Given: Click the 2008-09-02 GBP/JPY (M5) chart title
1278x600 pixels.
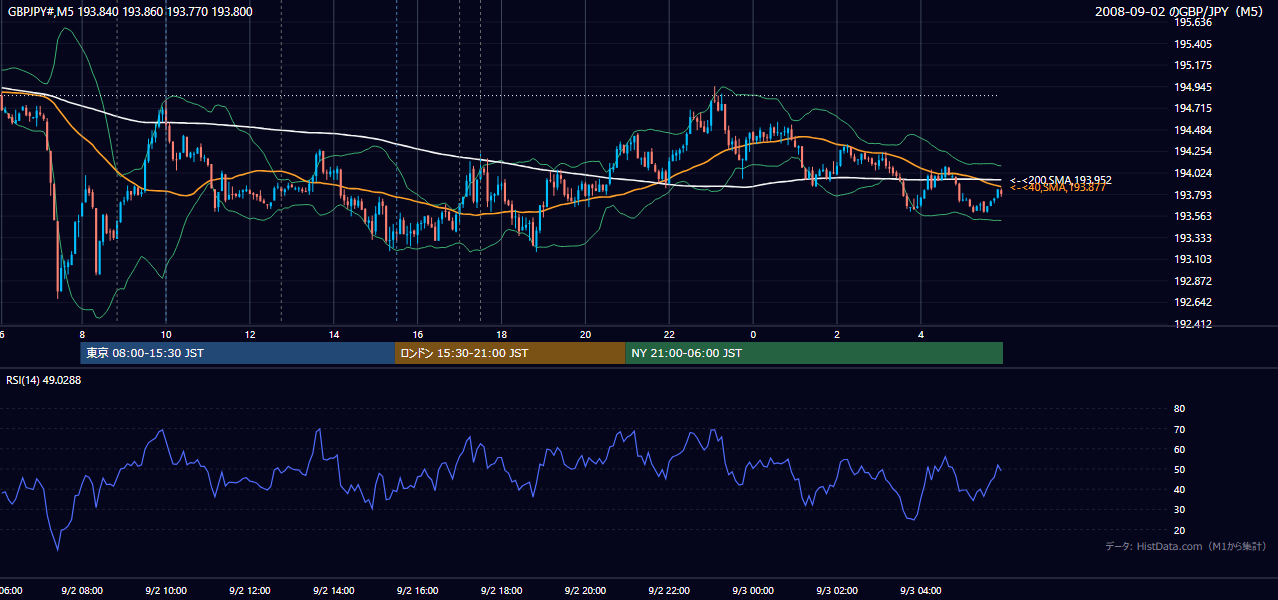Looking at the screenshot, I should pyautogui.click(x=1181, y=12).
